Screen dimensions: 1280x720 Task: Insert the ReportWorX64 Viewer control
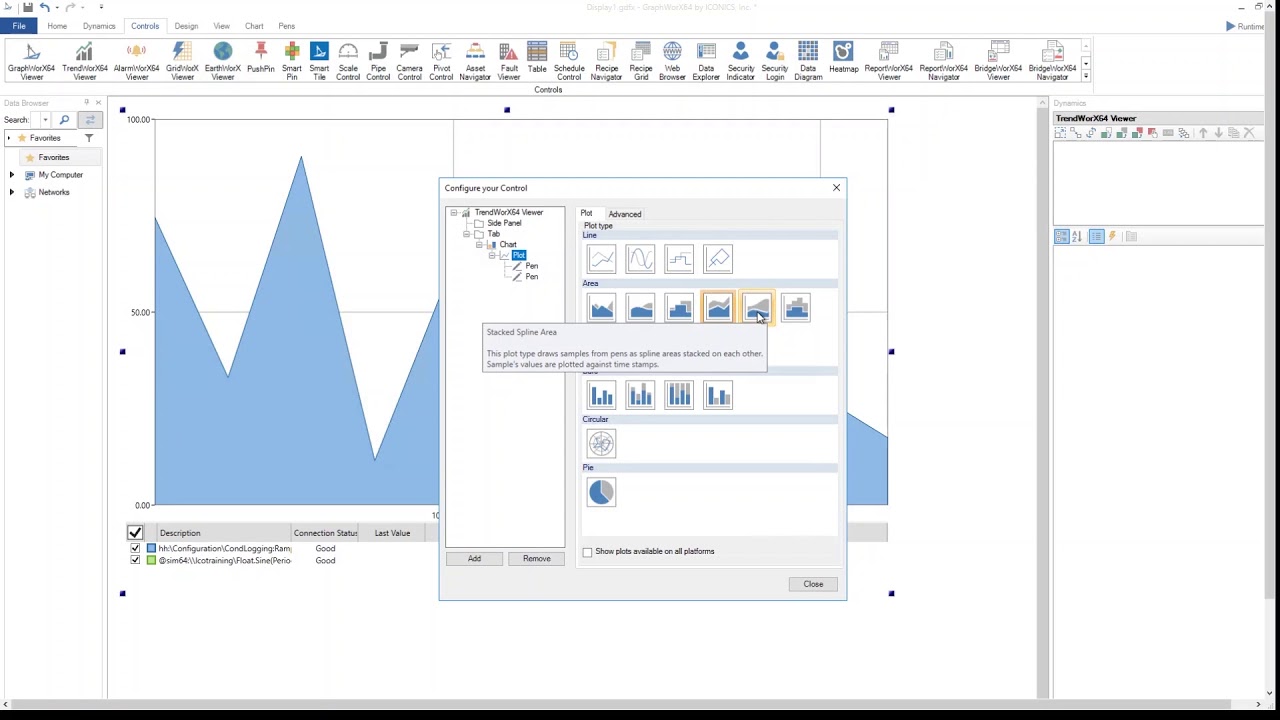pos(889,61)
